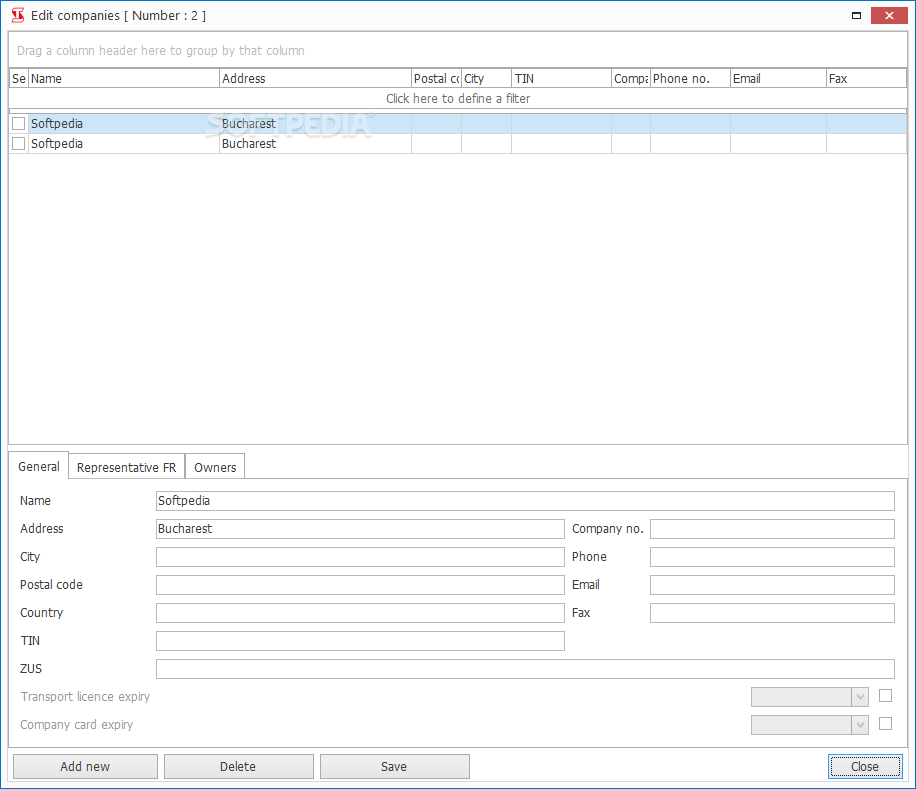Tick the checkbox of the first Softpedia row
The height and width of the screenshot is (789, 916).
click(19, 123)
